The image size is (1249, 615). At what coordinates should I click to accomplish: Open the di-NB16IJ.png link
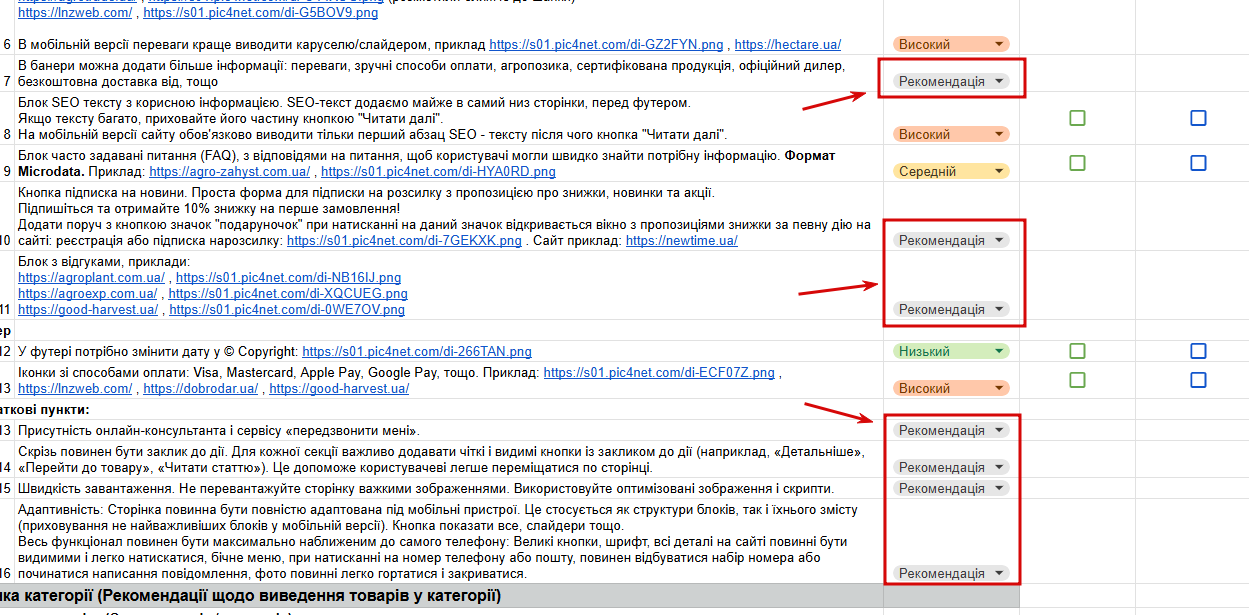[x=288, y=278]
